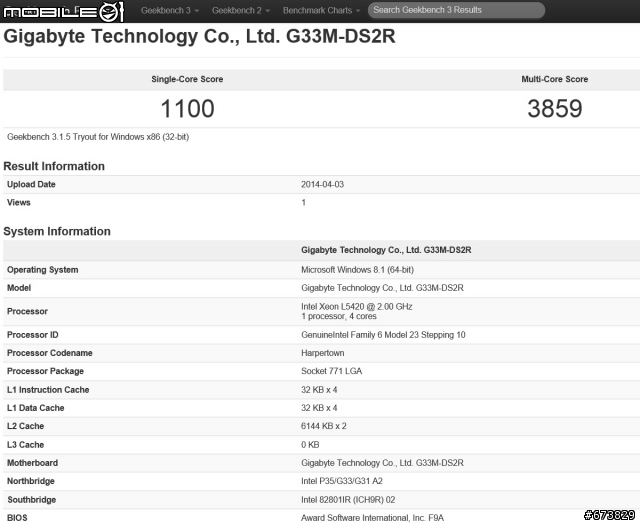Select the Model row label
The image size is (640, 523).
[x=19, y=288]
